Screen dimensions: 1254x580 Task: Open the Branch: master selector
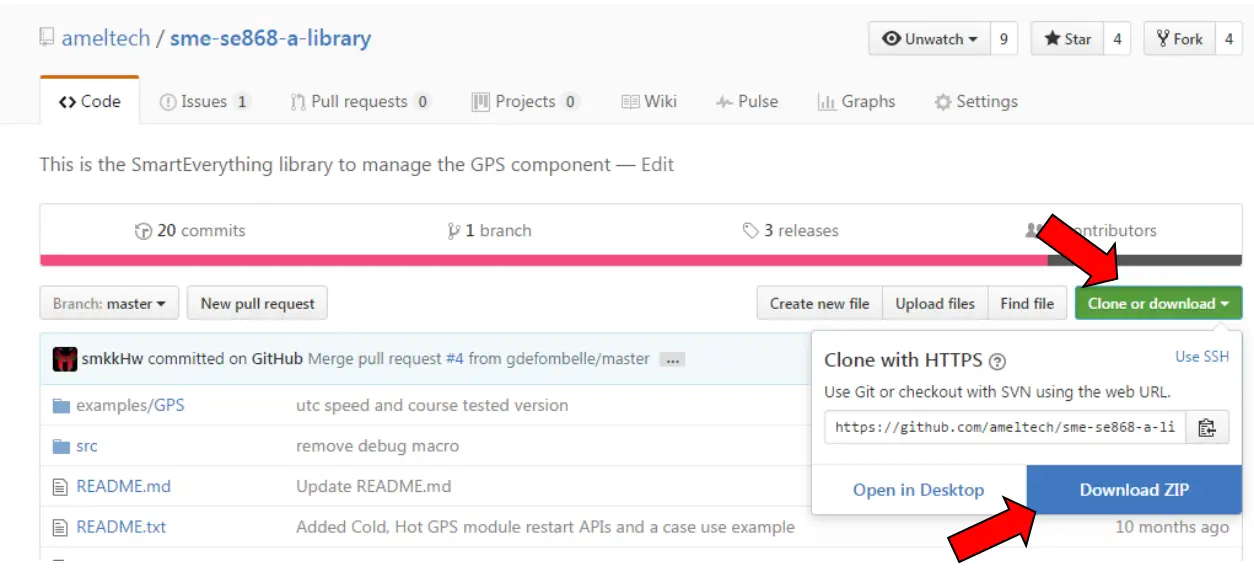point(109,304)
